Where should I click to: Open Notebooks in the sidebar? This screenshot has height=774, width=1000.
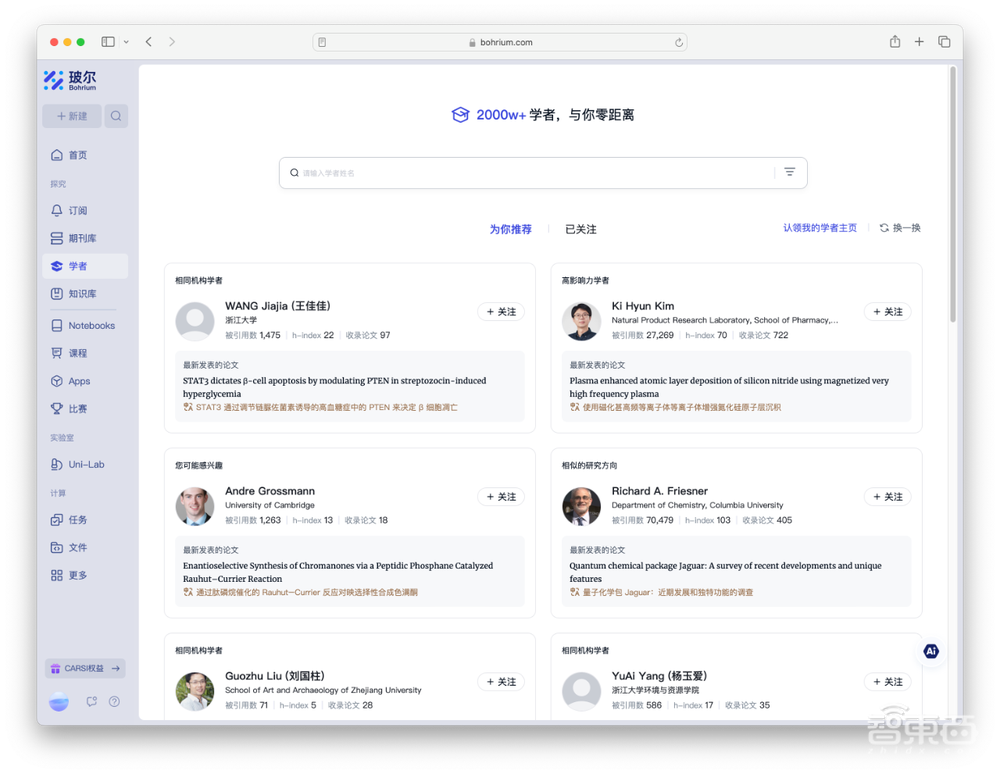pyautogui.click(x=91, y=326)
